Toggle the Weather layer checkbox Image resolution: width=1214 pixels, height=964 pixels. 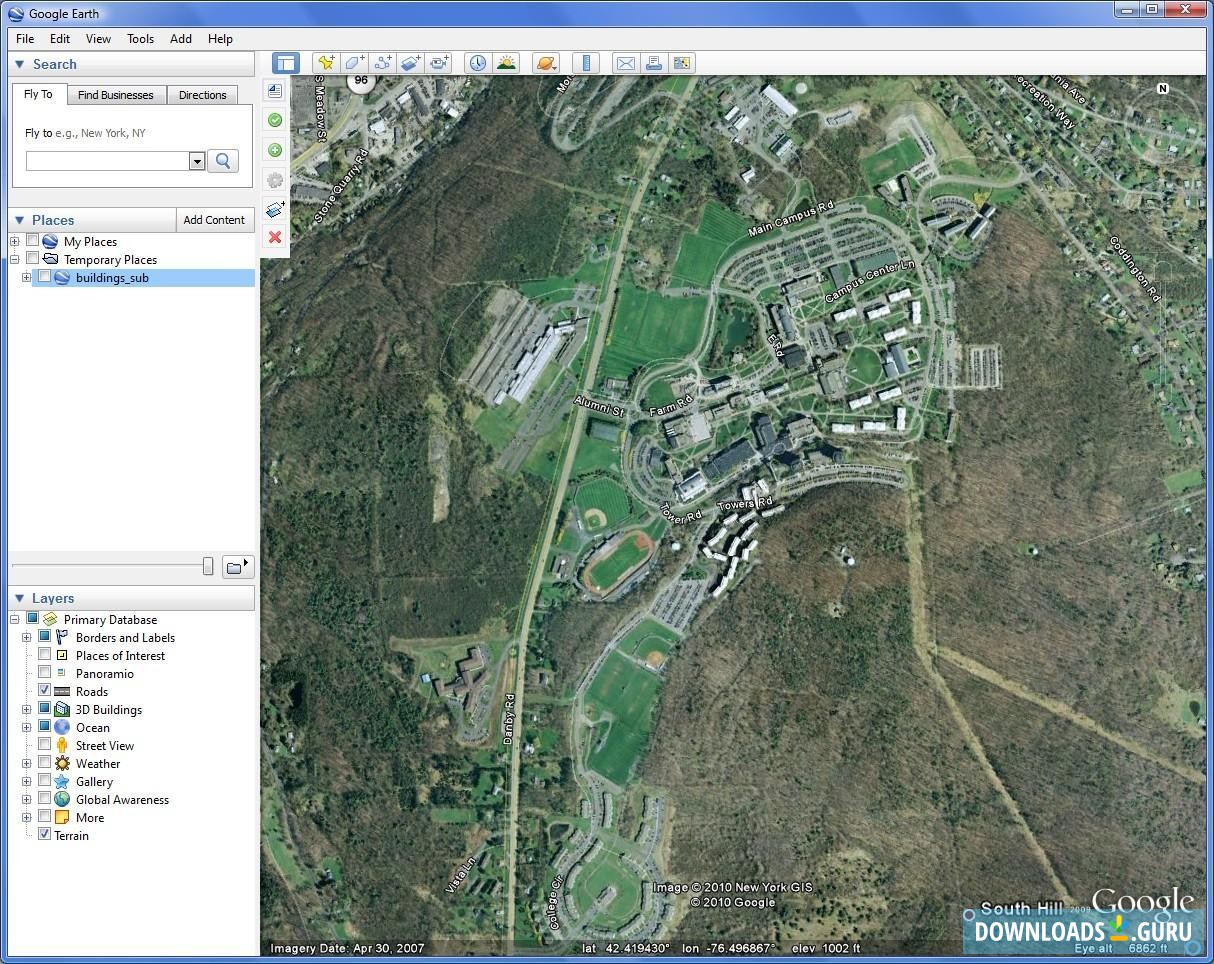point(45,763)
